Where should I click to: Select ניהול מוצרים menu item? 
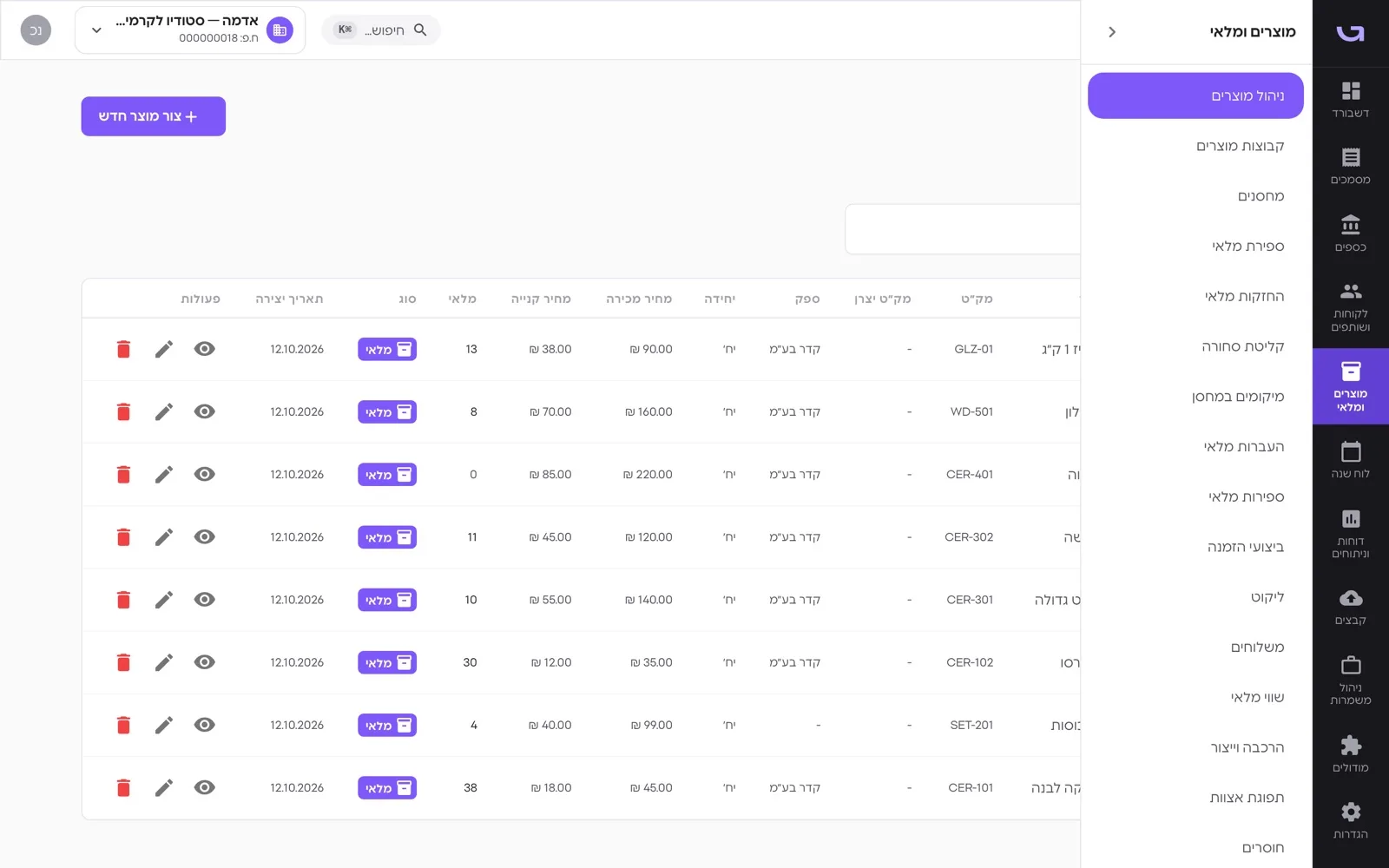pos(1195,95)
